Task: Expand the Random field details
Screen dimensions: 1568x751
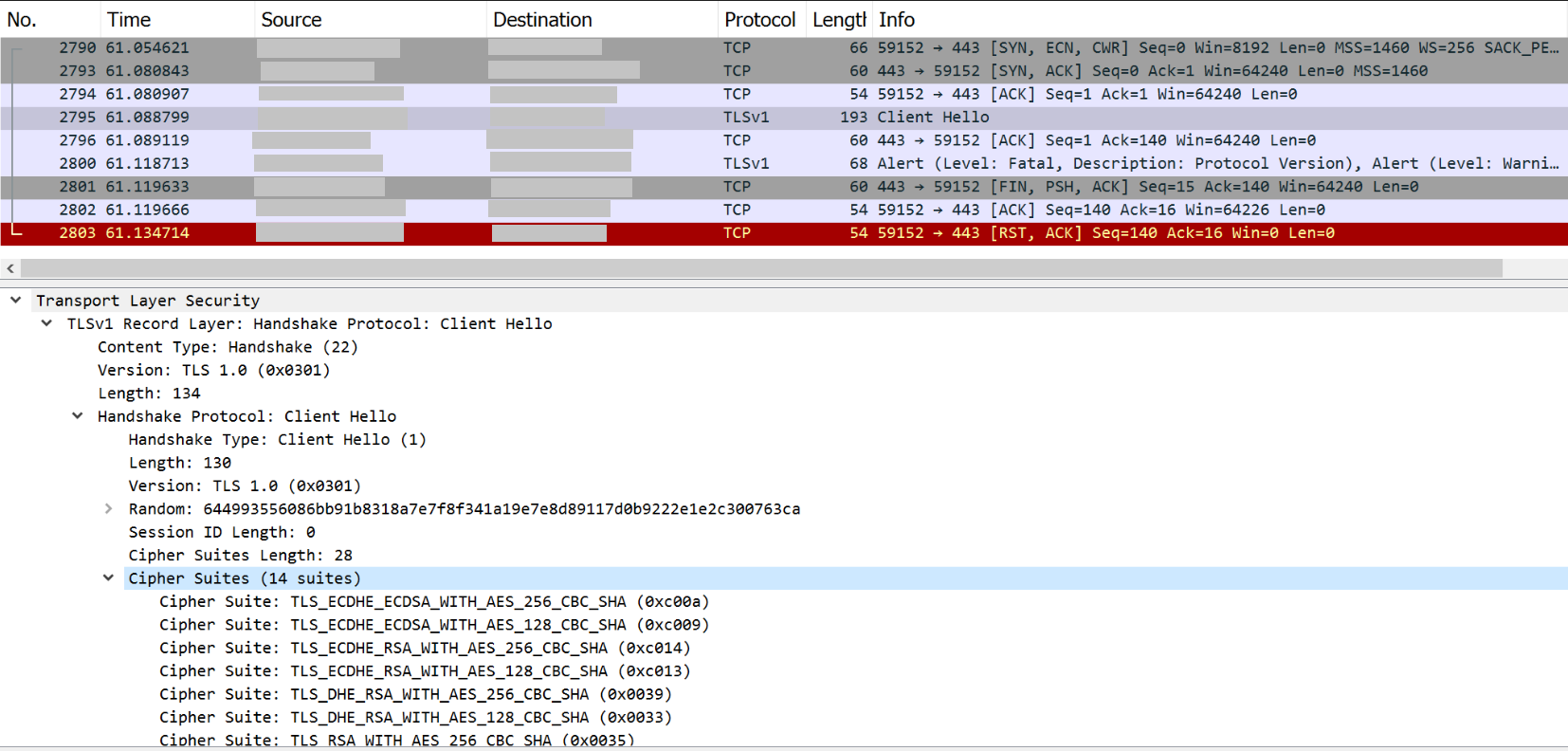Action: 108,509
